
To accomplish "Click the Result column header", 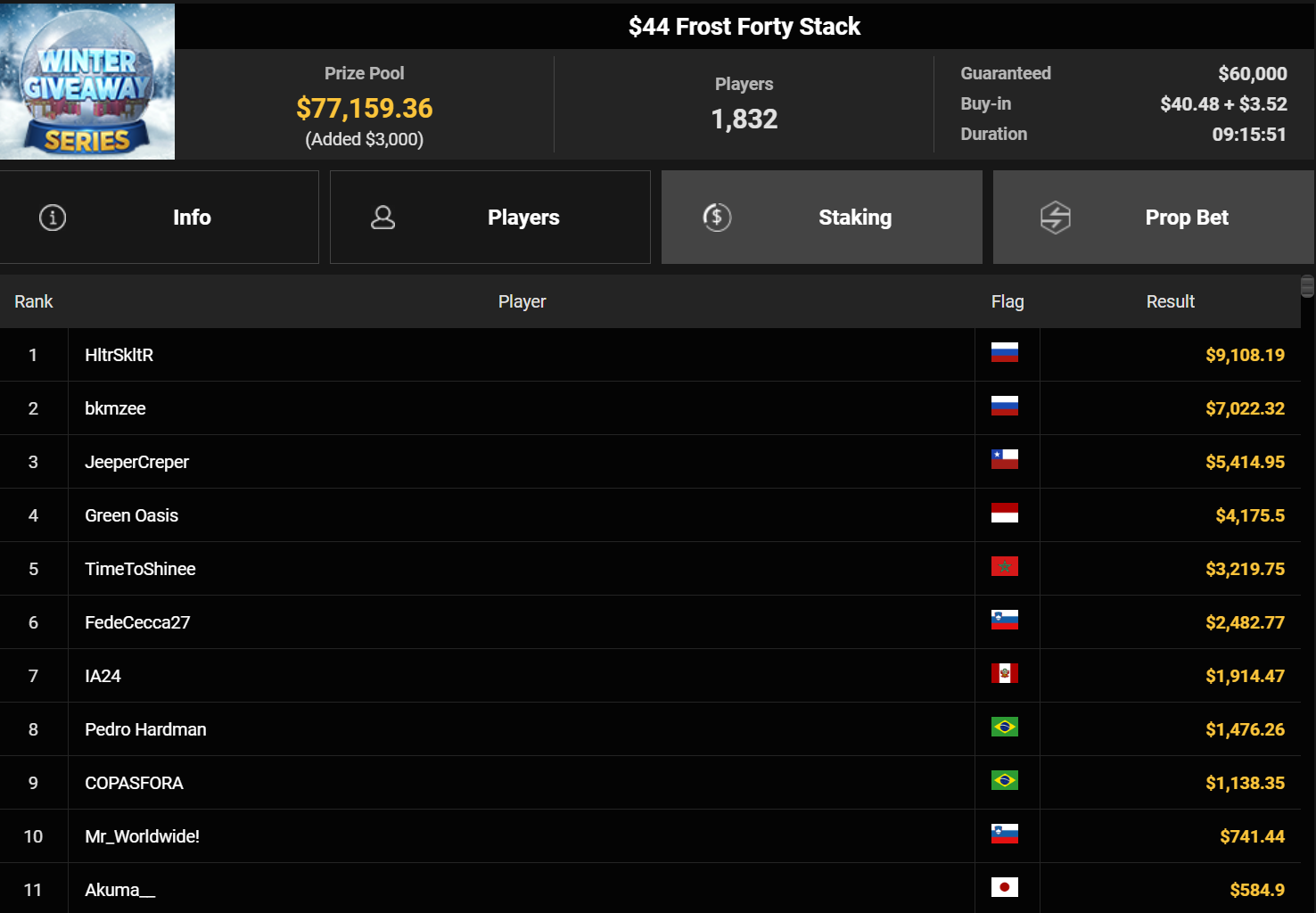I will click(x=1170, y=302).
